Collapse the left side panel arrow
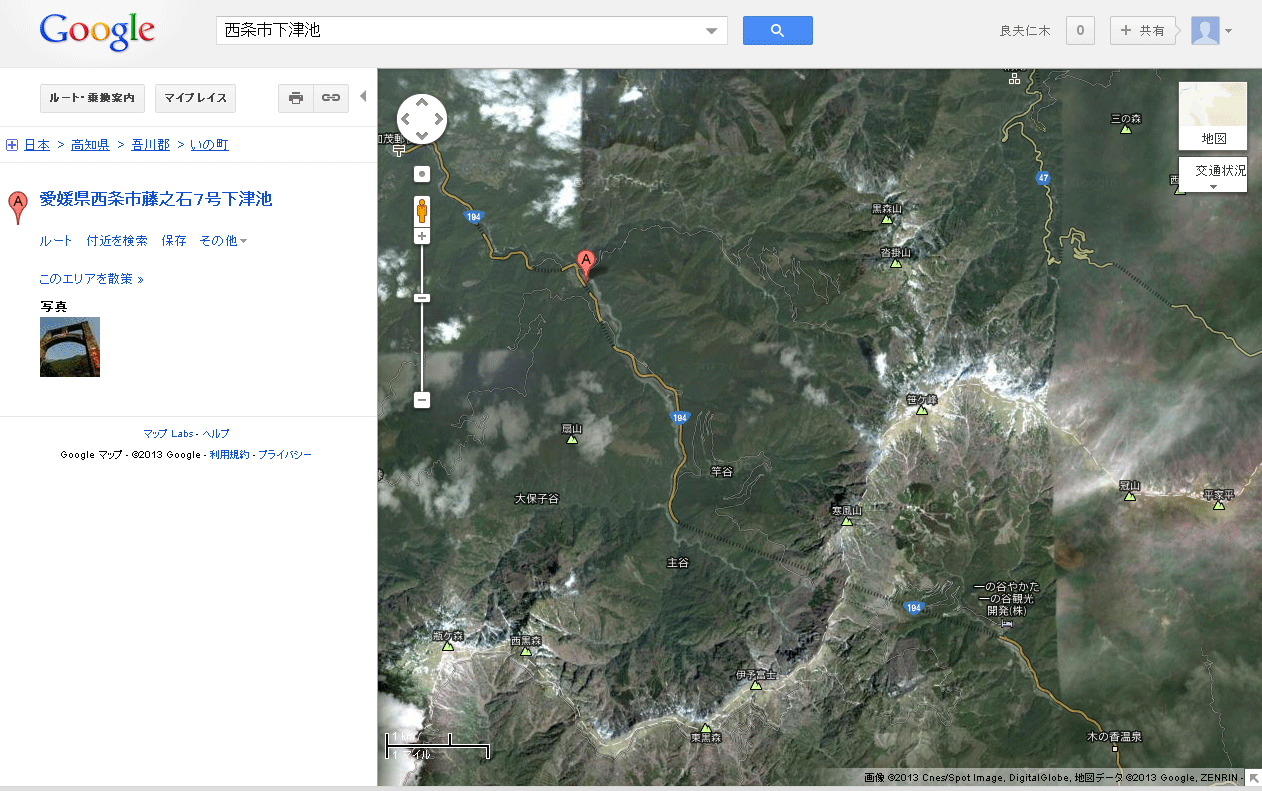This screenshot has width=1262, height=791. (363, 96)
